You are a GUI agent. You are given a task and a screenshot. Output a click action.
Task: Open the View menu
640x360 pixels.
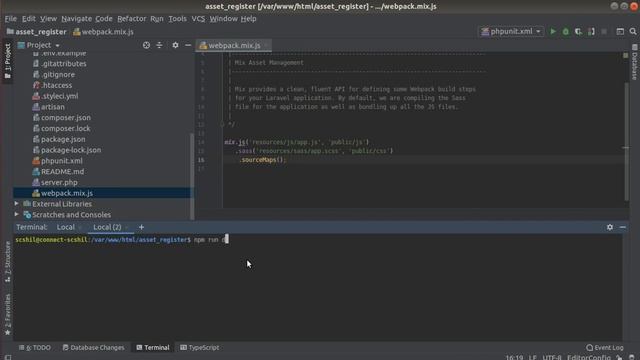pyautogui.click(x=48, y=19)
